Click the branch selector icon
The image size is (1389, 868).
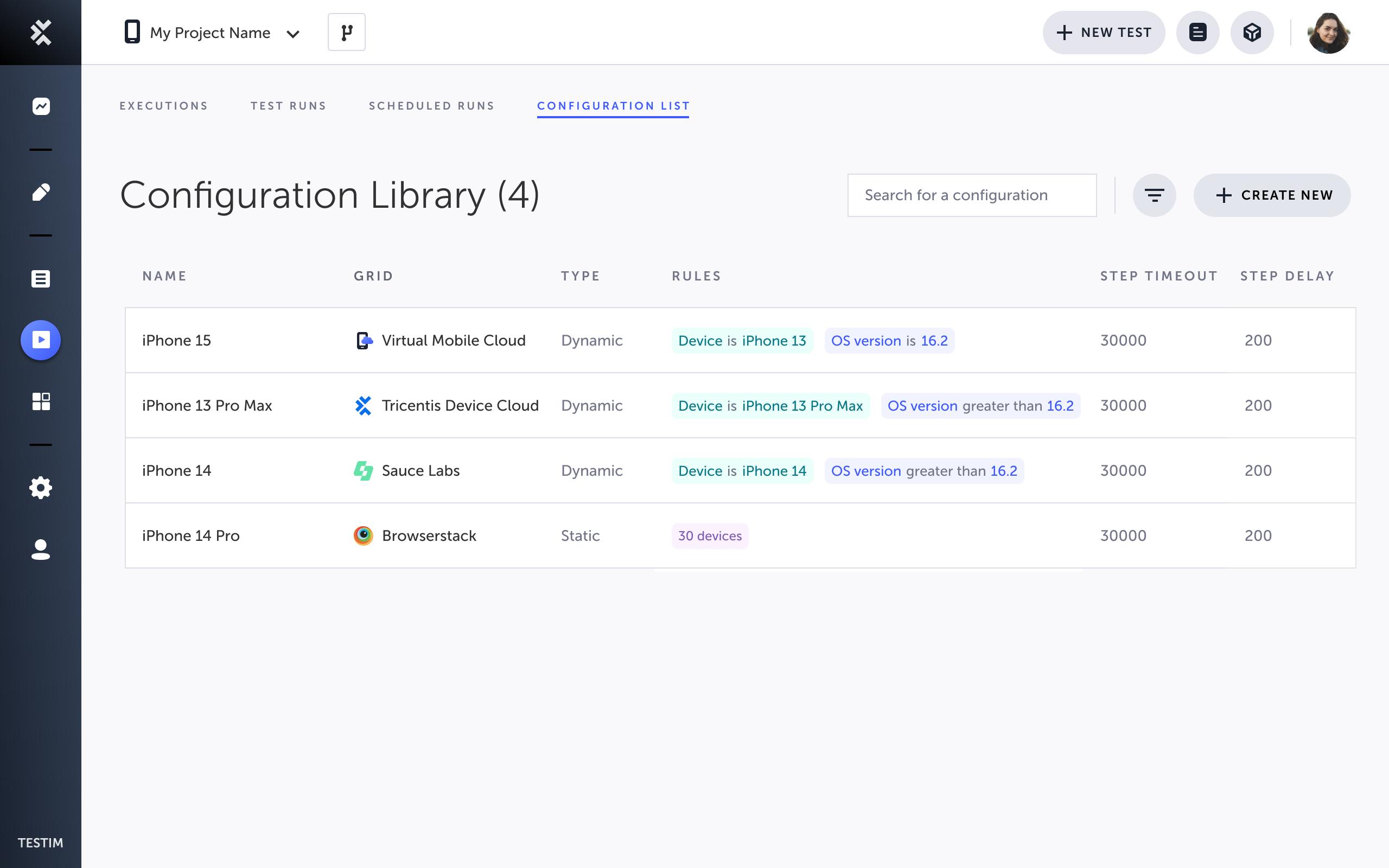(346, 32)
